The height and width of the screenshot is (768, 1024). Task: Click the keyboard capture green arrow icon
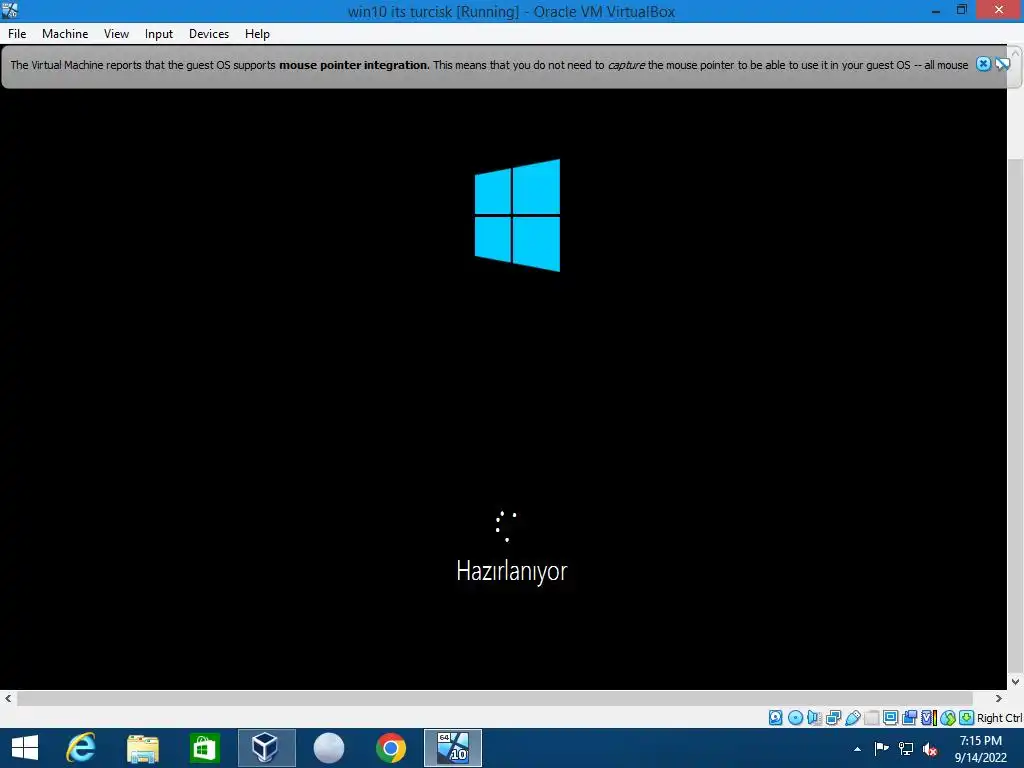(x=967, y=718)
